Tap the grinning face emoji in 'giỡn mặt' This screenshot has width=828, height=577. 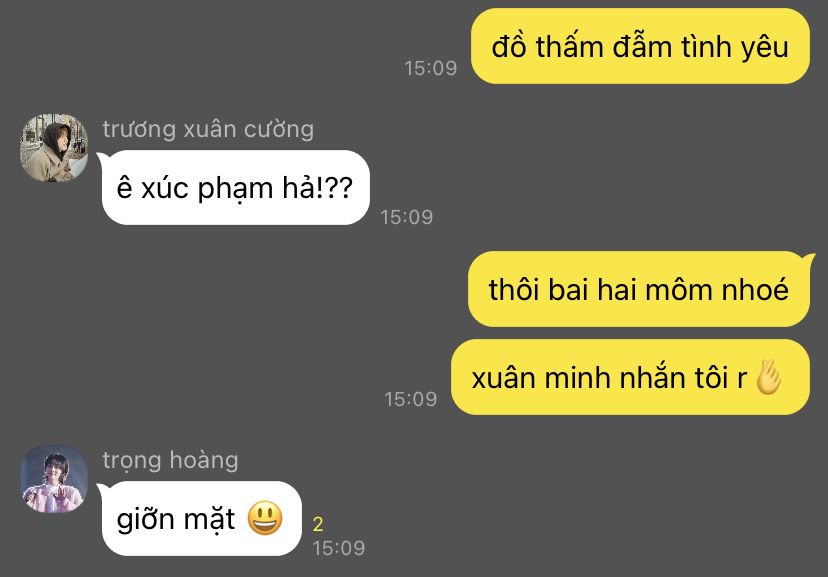265,518
